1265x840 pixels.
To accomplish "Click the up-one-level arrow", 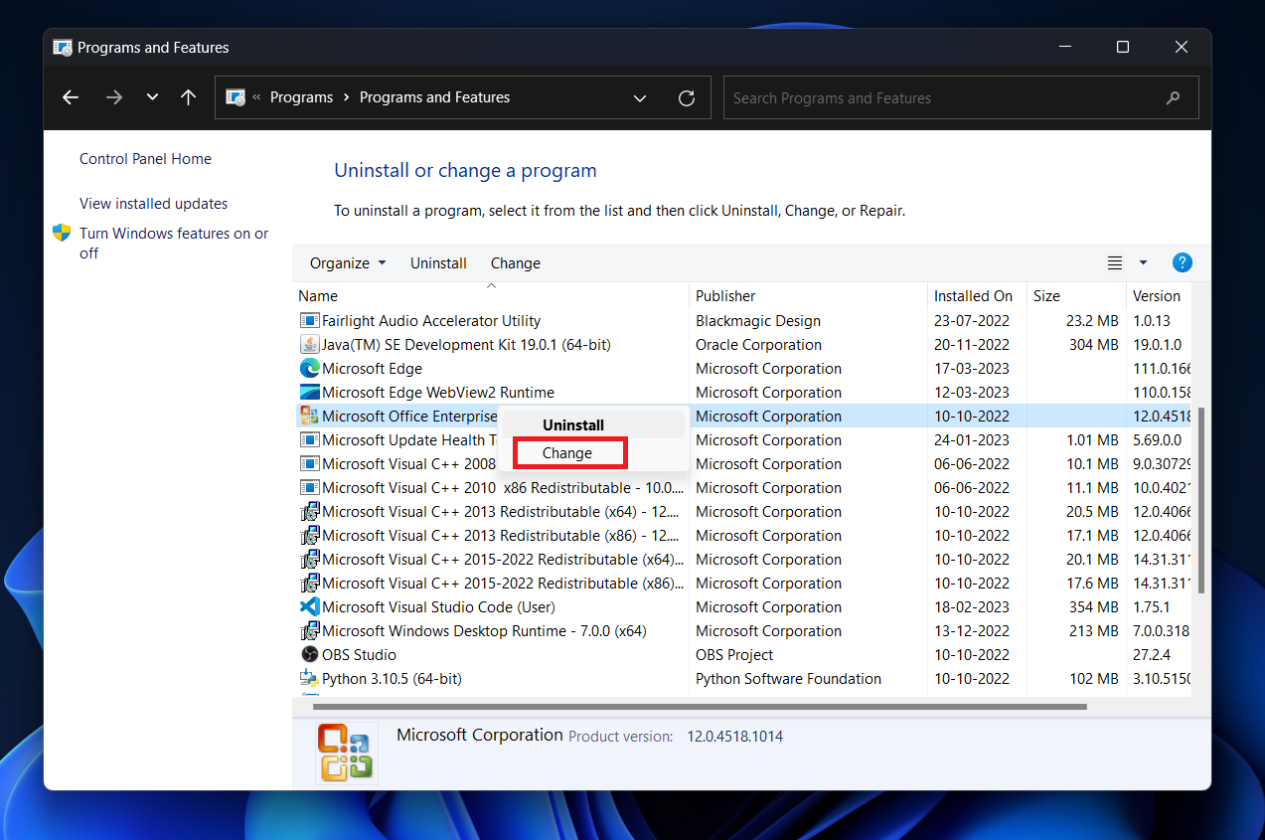I will click(188, 97).
